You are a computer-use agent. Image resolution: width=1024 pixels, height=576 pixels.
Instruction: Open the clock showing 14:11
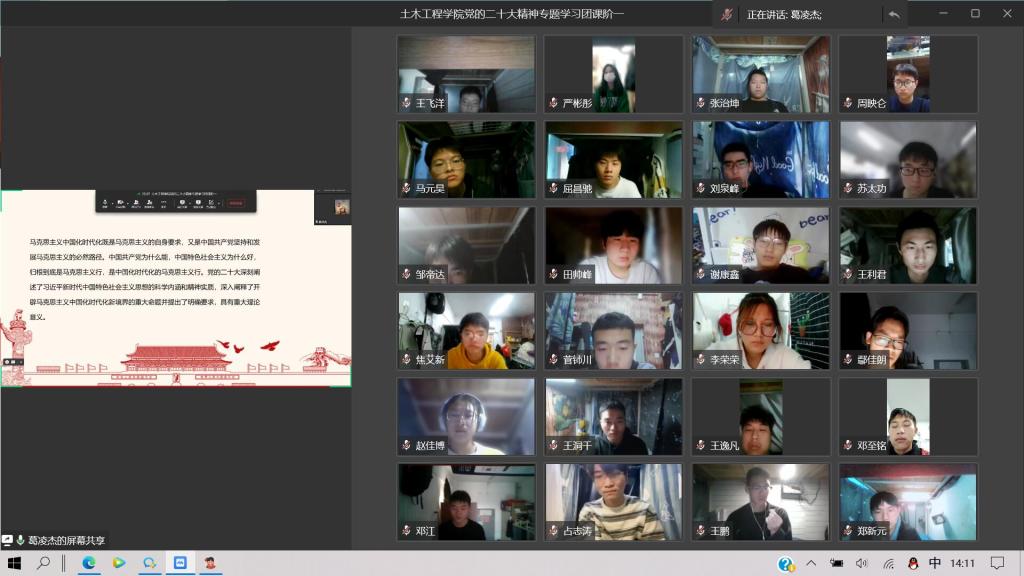click(963, 563)
